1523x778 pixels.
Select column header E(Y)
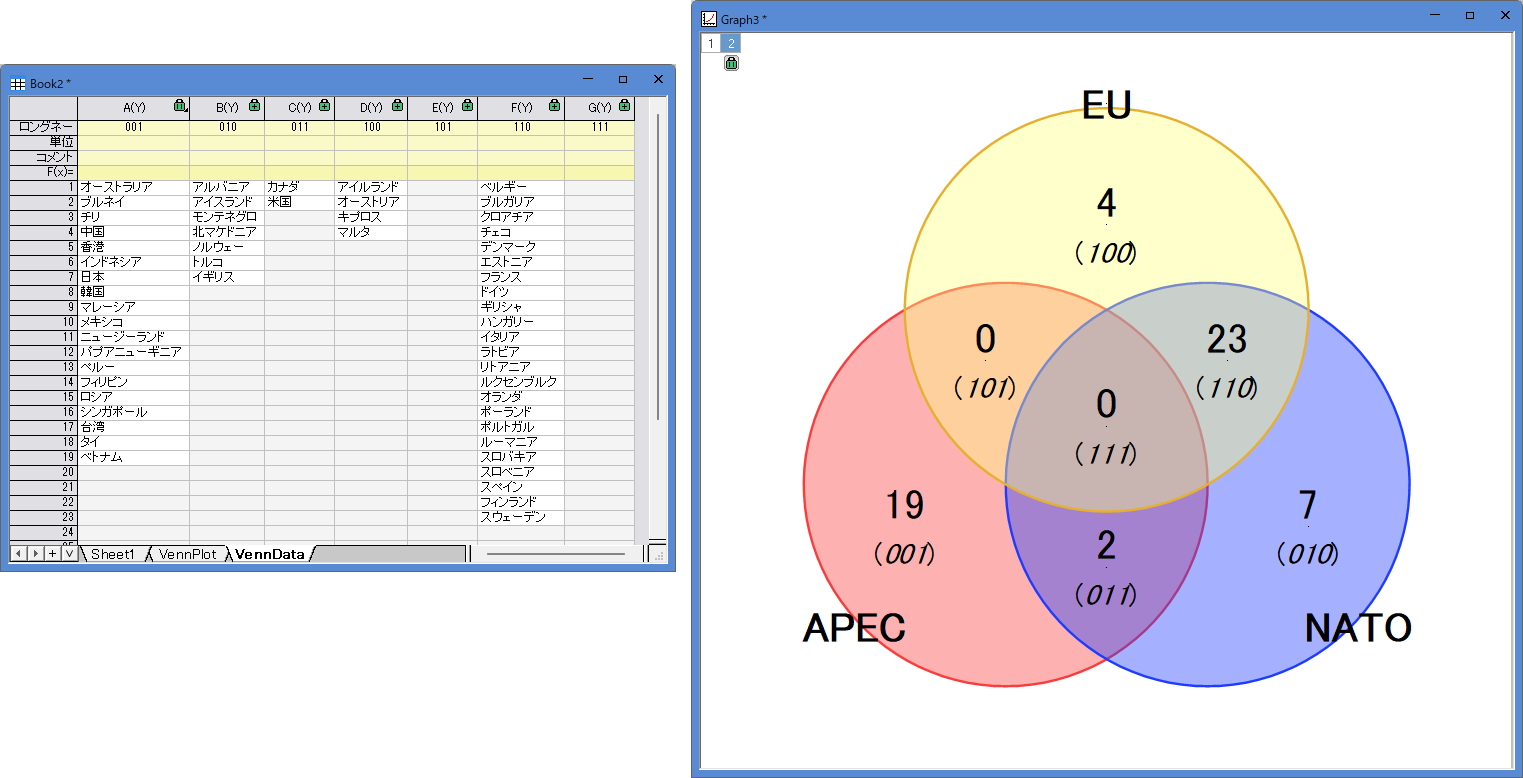(442, 107)
